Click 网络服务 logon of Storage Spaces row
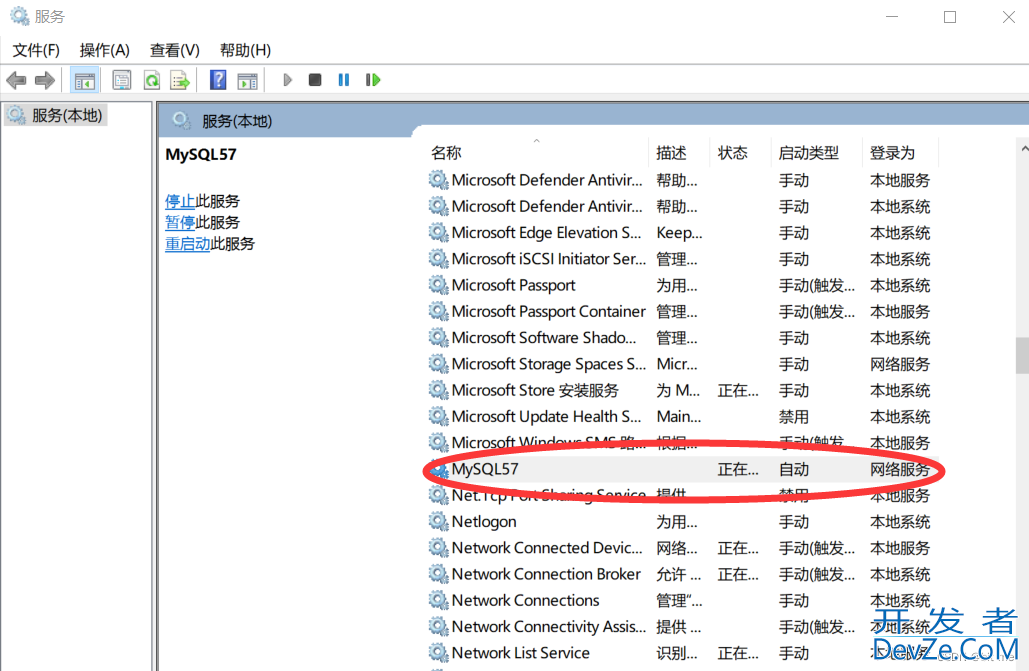Image resolution: width=1029 pixels, height=671 pixels. click(900, 364)
